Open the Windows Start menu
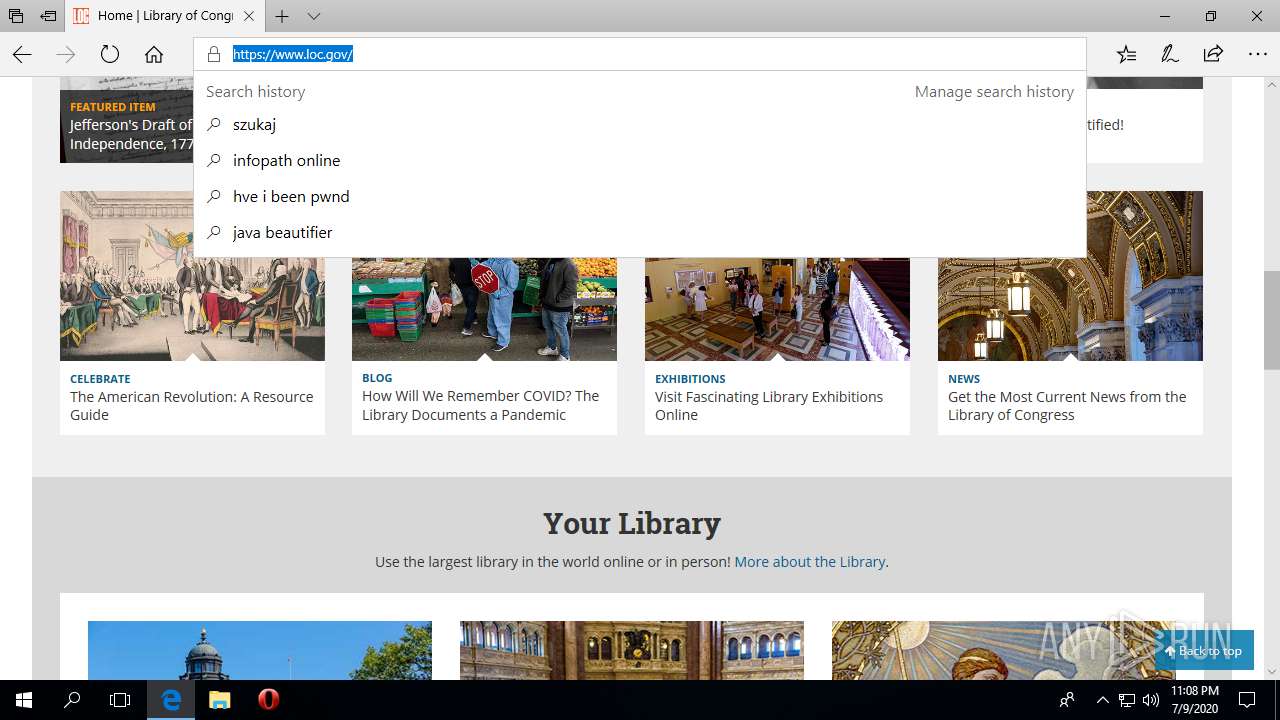 (24, 700)
